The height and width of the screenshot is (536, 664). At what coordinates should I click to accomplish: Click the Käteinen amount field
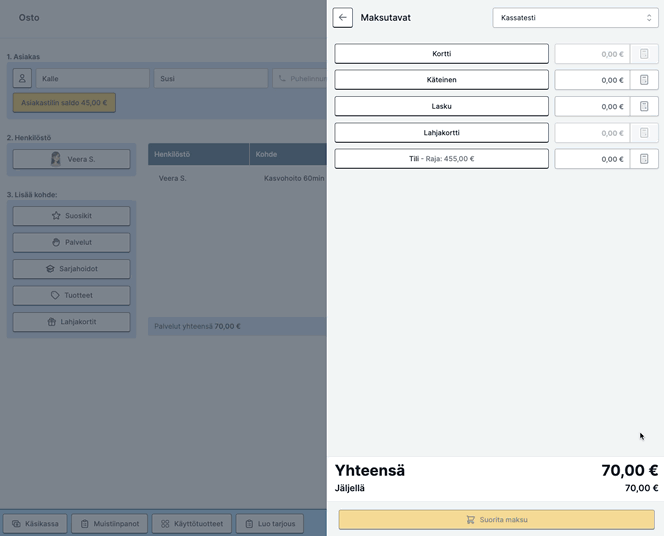pyautogui.click(x=592, y=80)
